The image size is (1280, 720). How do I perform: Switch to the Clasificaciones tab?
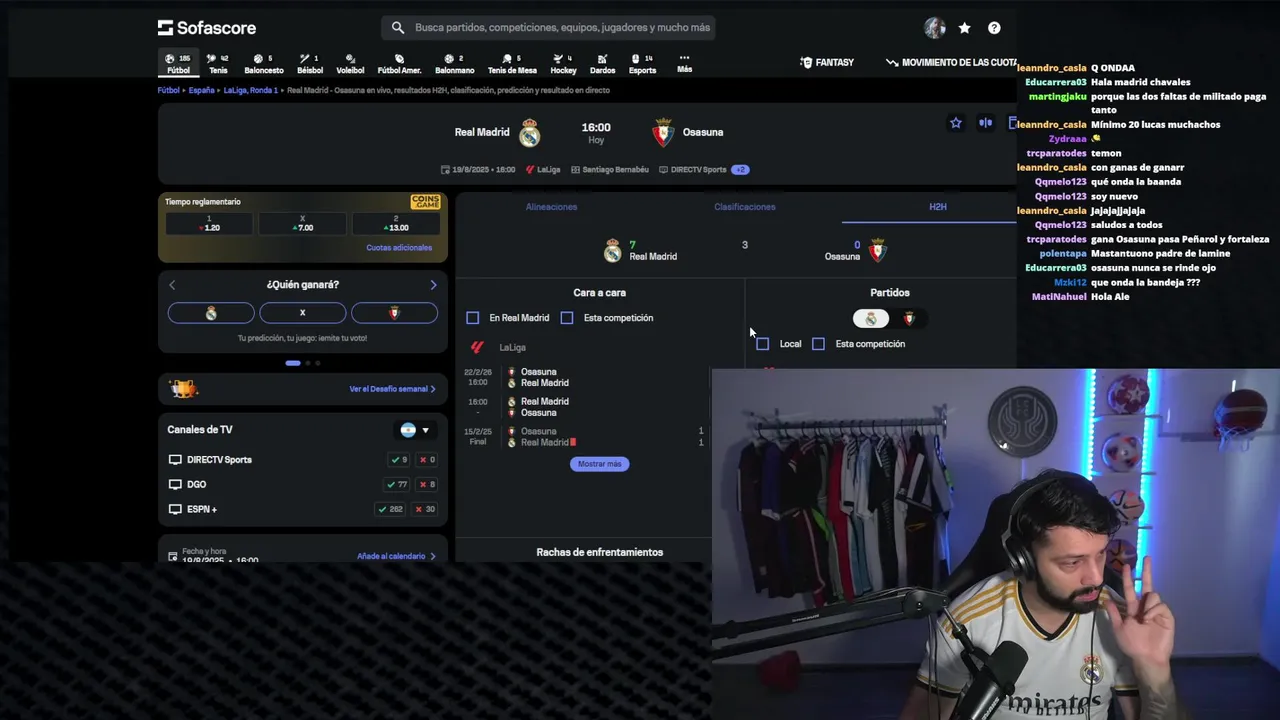[x=745, y=207]
